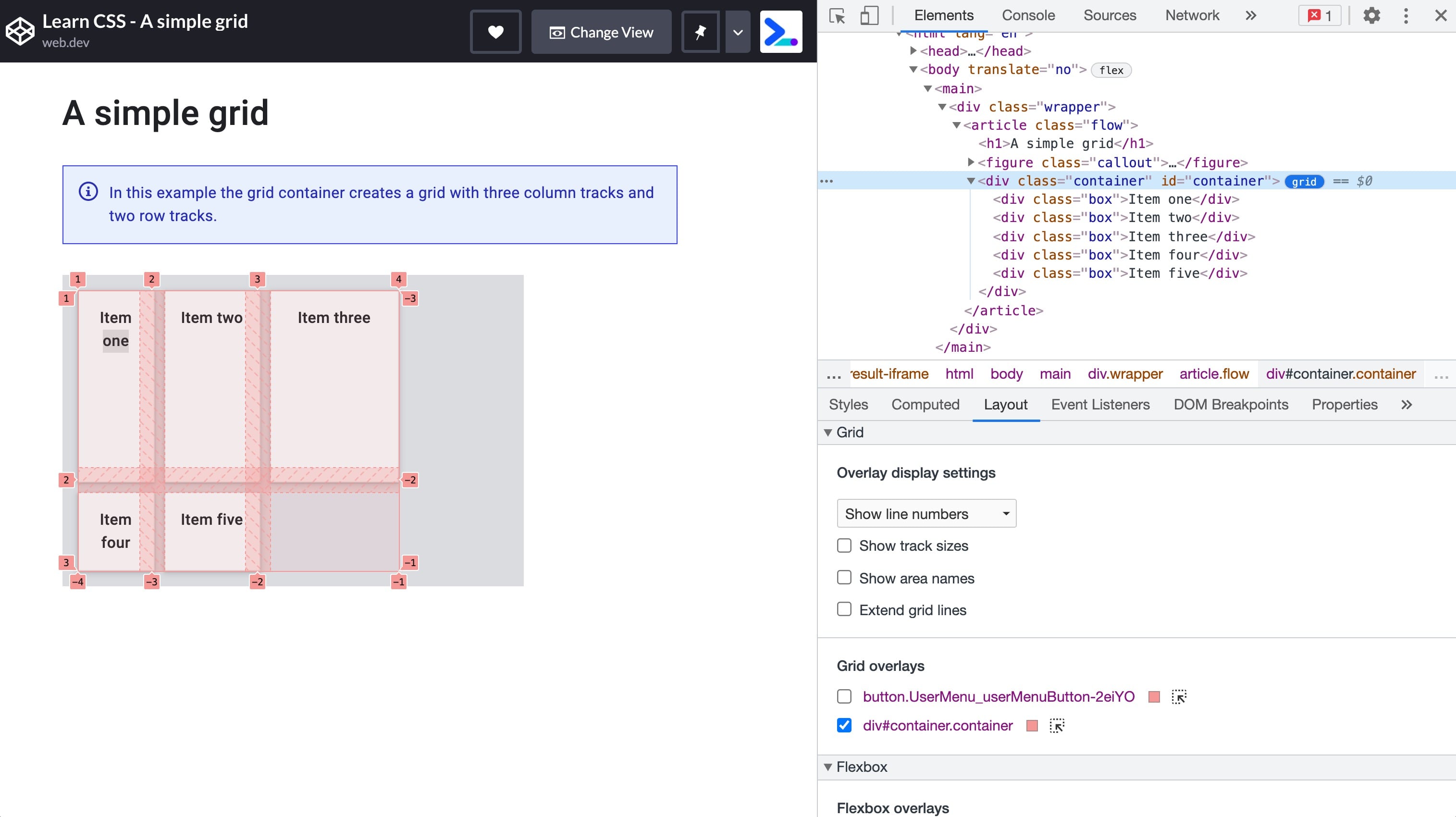Toggle the Extend grid lines checkbox
Screen dimensions: 1456x817
(845, 610)
